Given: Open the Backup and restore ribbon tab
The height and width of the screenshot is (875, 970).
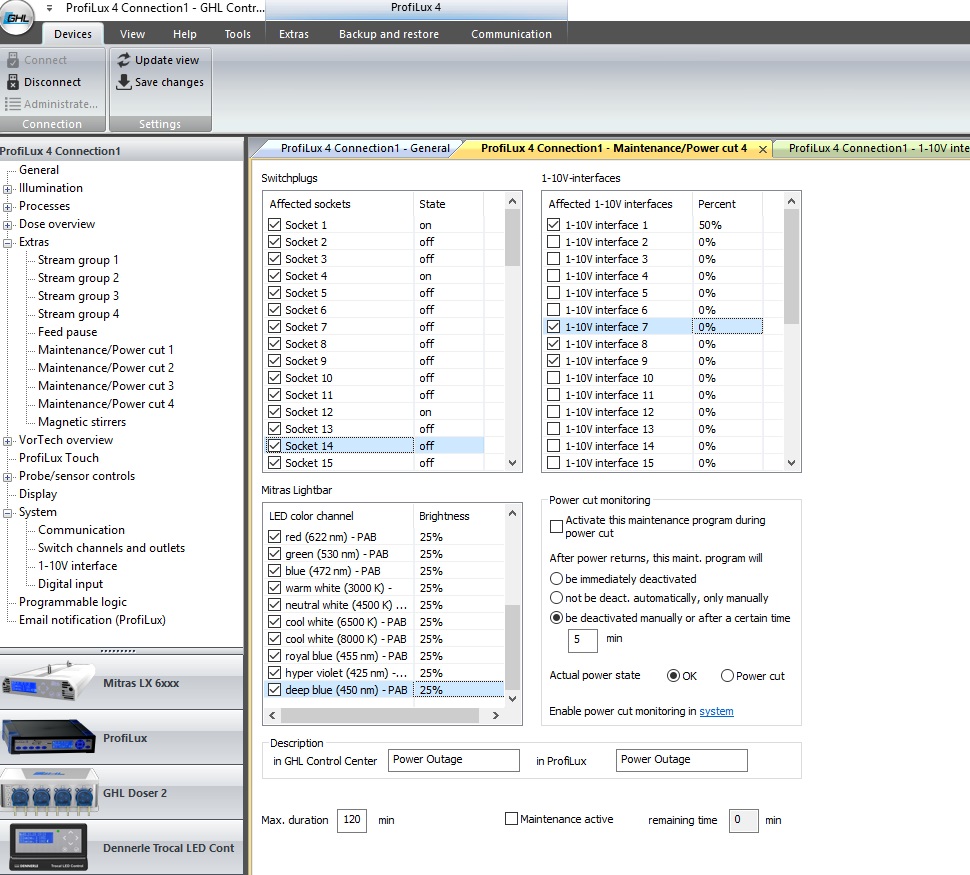Looking at the screenshot, I should [388, 34].
